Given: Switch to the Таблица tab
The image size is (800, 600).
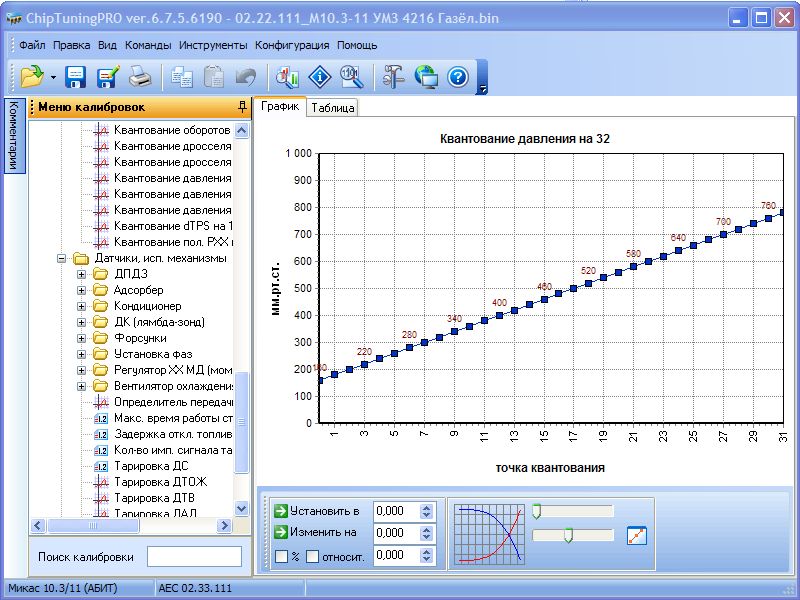Looking at the screenshot, I should [x=332, y=108].
